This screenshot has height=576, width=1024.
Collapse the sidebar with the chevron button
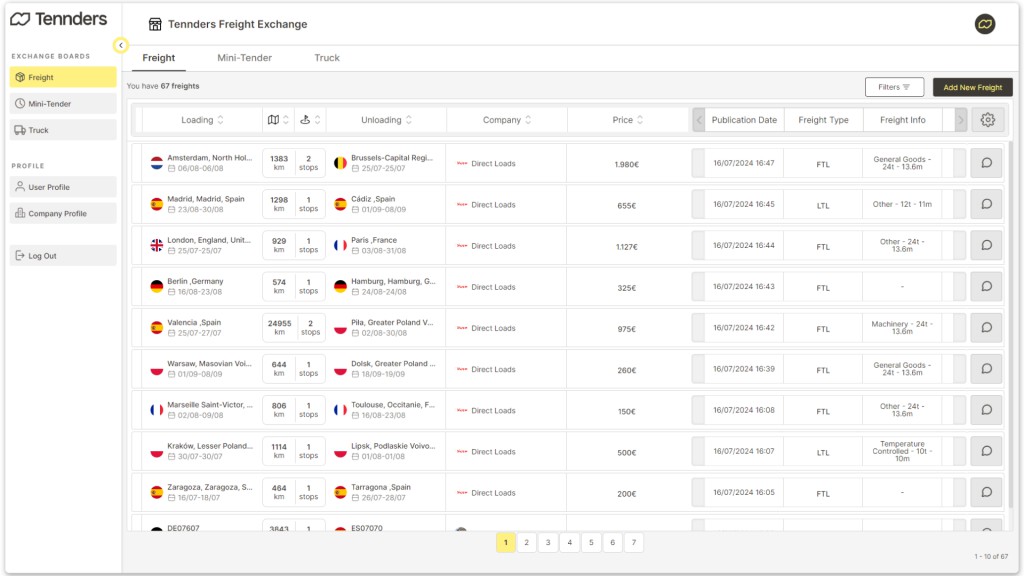(121, 45)
